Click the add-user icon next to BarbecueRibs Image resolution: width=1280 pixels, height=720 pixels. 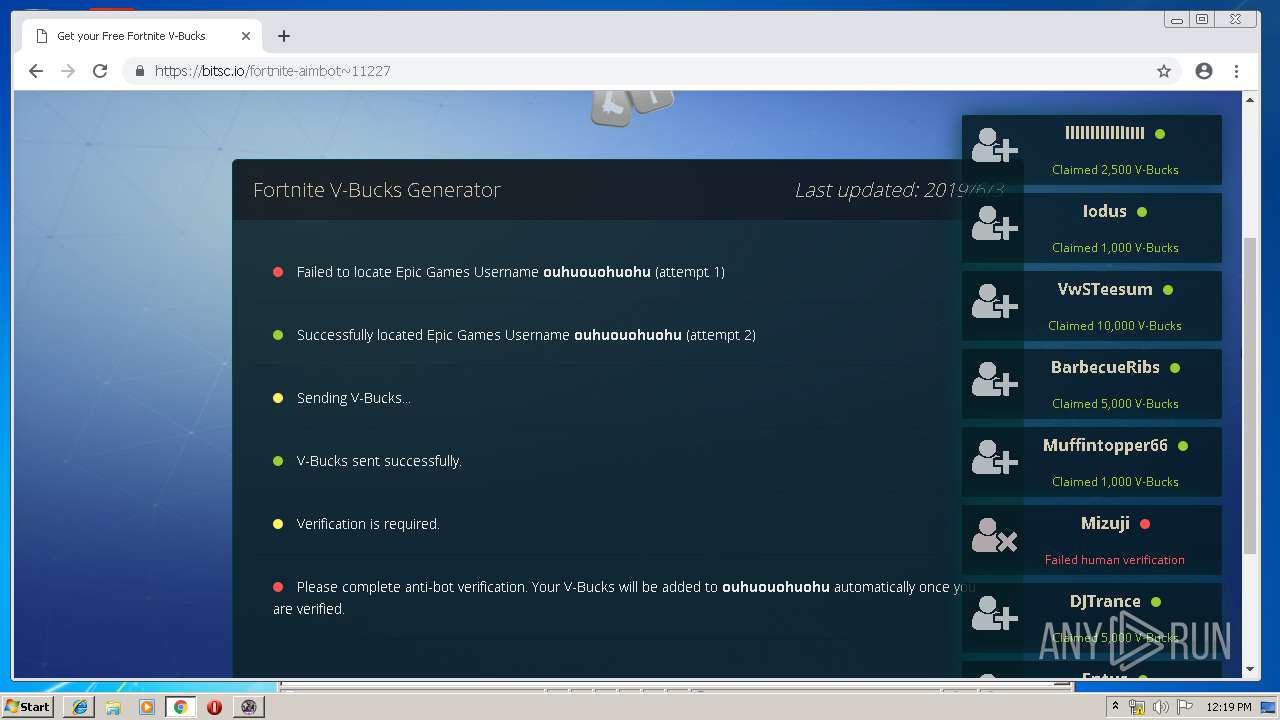tap(994, 380)
